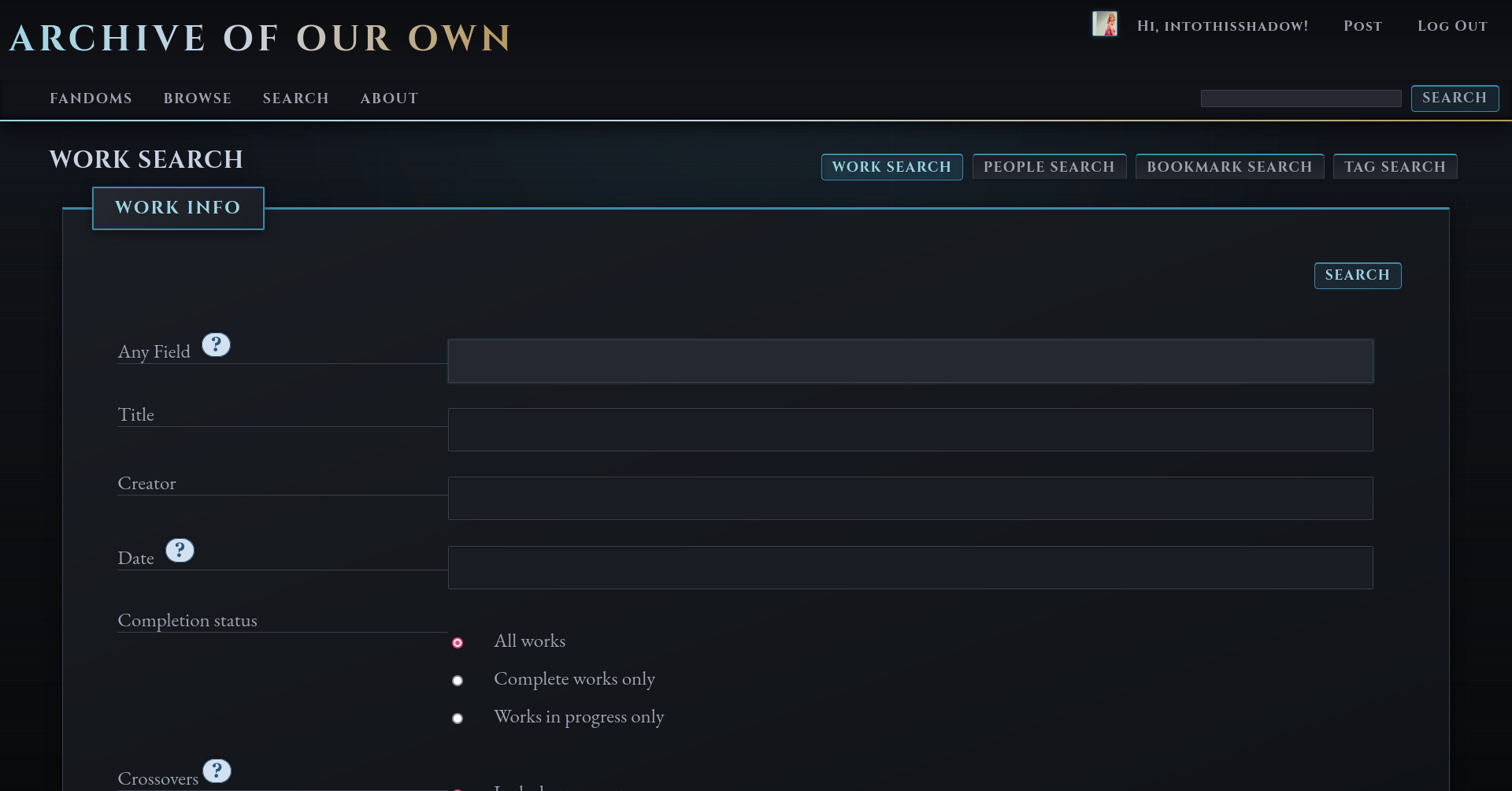Open the Date field help icon

pyautogui.click(x=180, y=550)
